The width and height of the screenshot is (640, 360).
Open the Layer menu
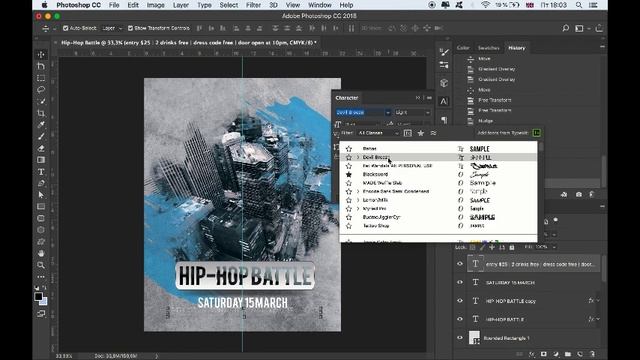(x=180, y=5)
